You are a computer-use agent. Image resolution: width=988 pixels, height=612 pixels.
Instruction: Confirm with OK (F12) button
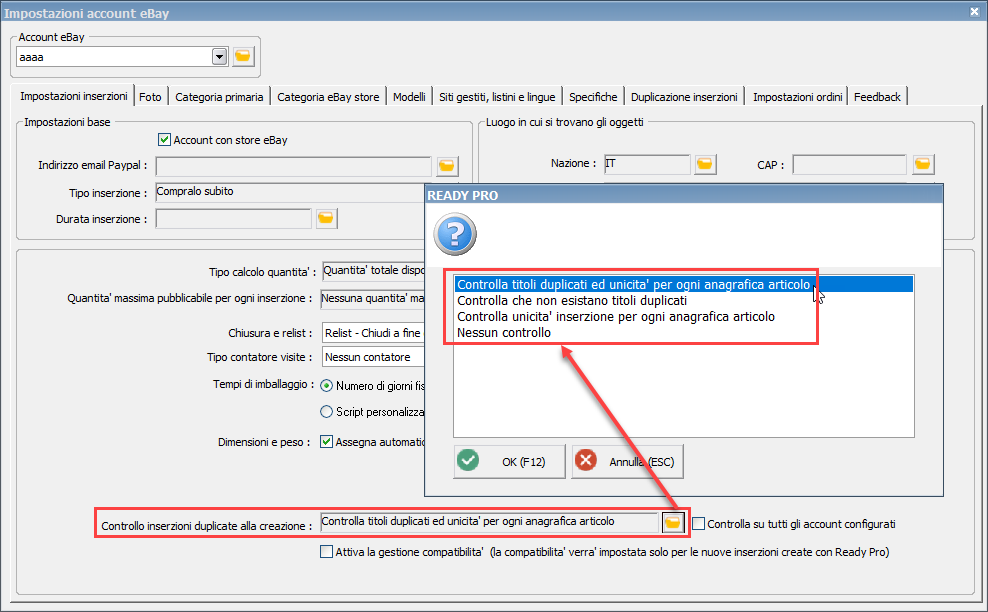click(x=509, y=461)
